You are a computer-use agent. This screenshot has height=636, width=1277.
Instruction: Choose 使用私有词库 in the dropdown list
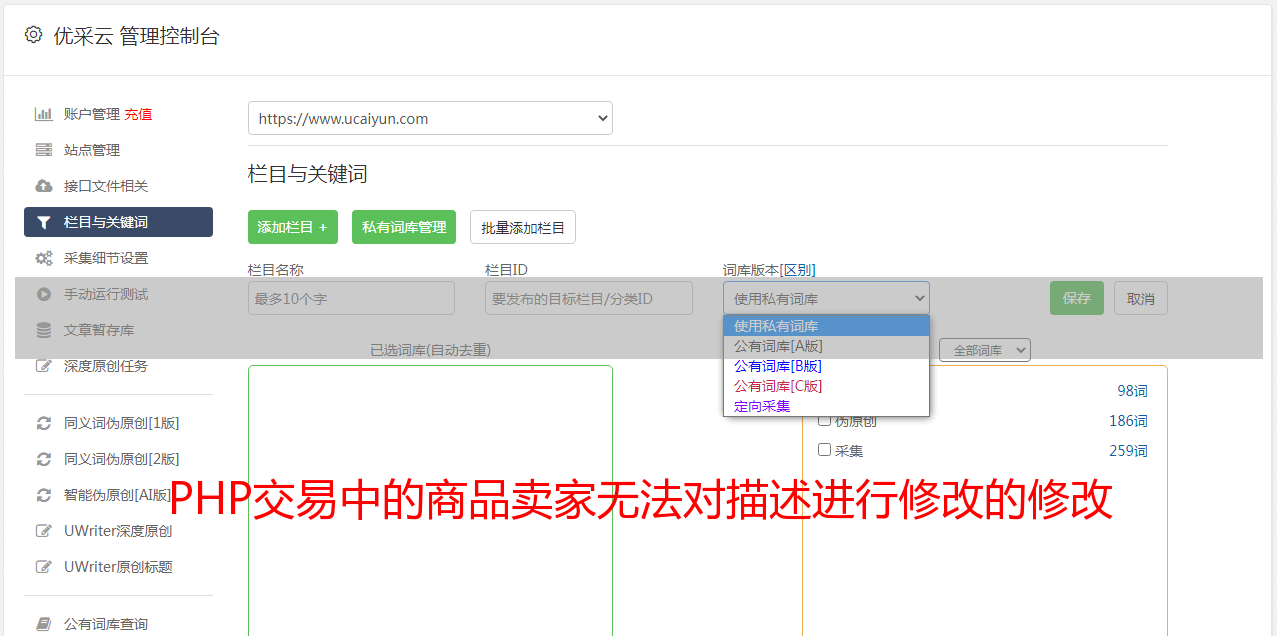click(x=826, y=326)
